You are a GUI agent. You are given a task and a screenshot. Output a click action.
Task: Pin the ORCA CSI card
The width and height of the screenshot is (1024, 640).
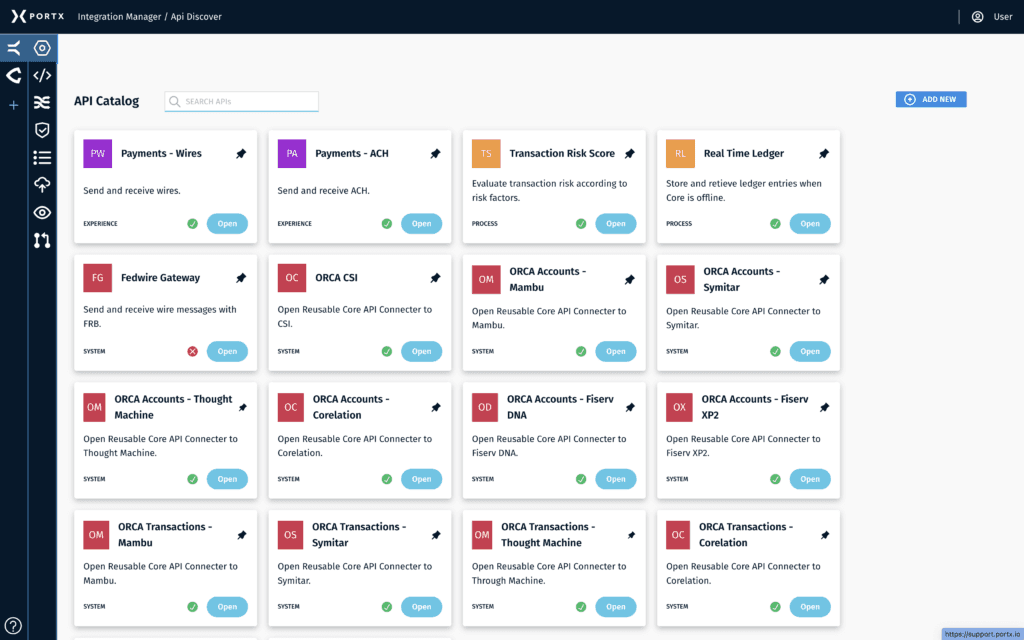click(x=435, y=278)
